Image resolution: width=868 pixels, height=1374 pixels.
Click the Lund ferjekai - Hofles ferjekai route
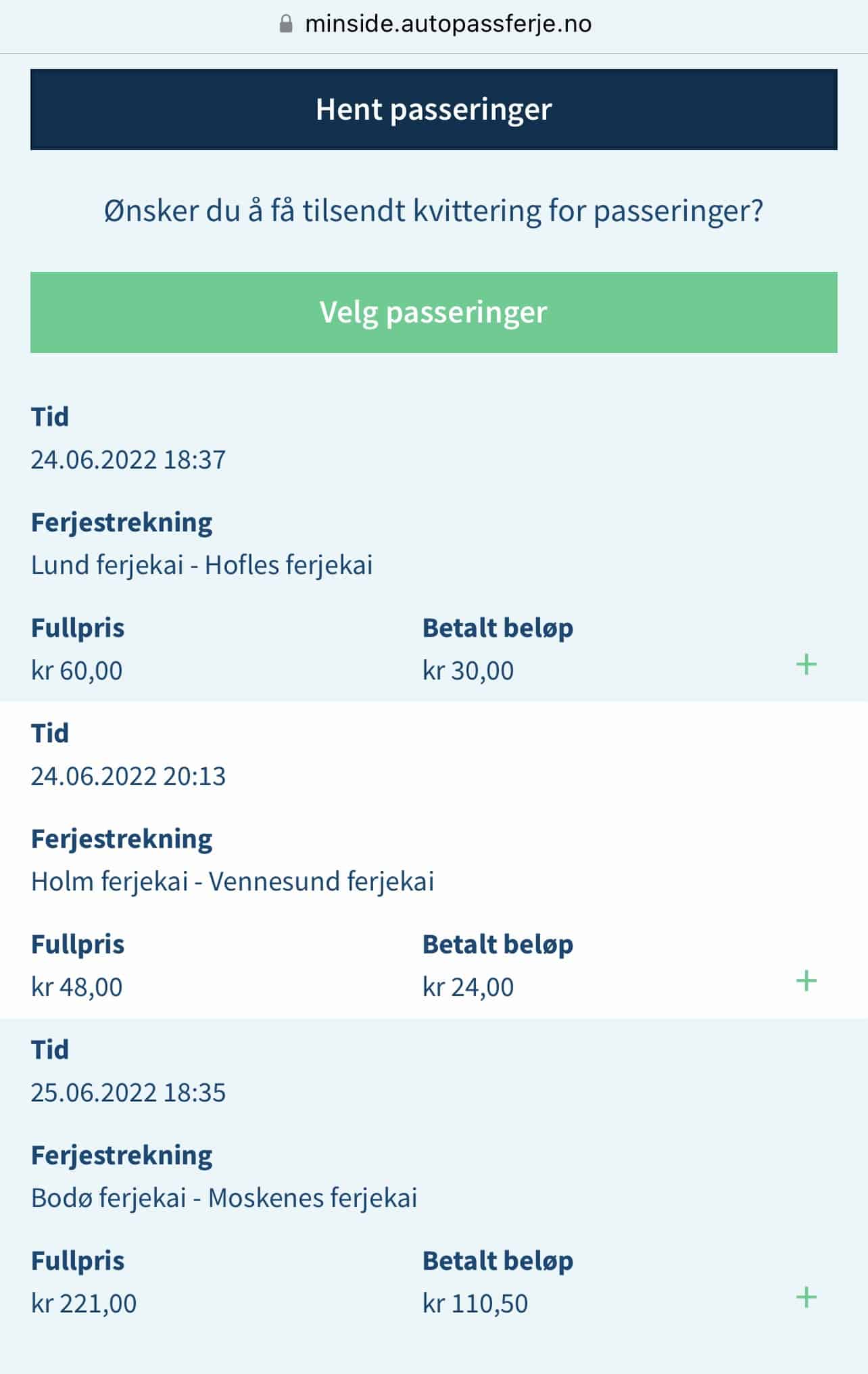point(201,565)
